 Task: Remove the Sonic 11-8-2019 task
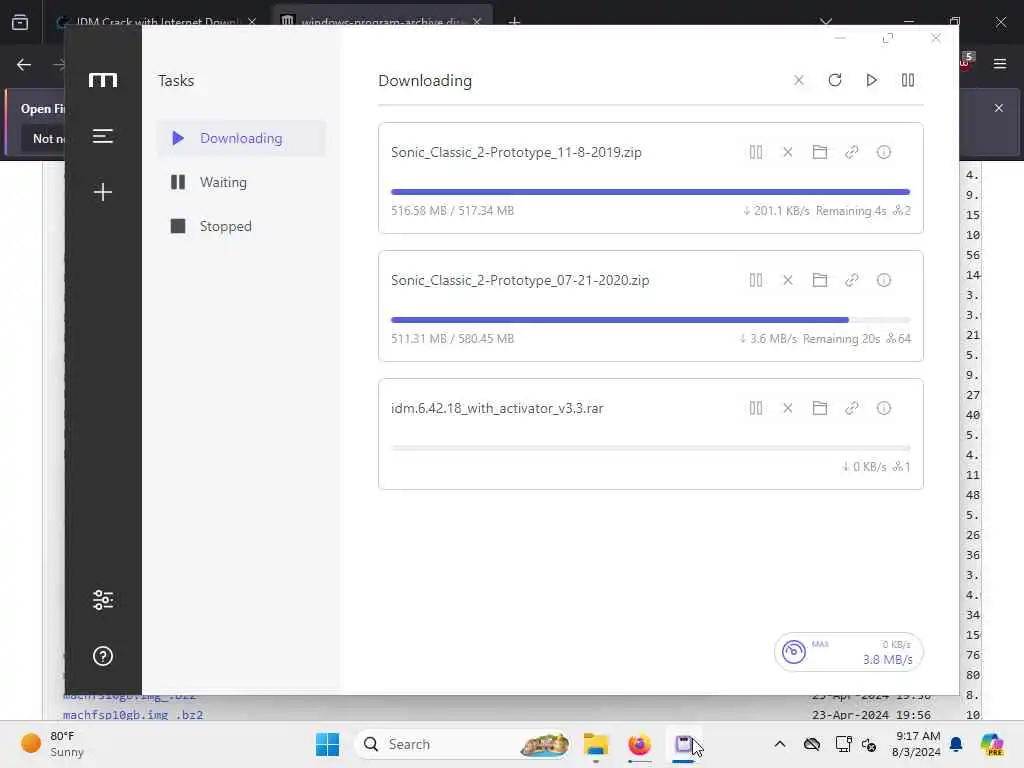pos(788,152)
